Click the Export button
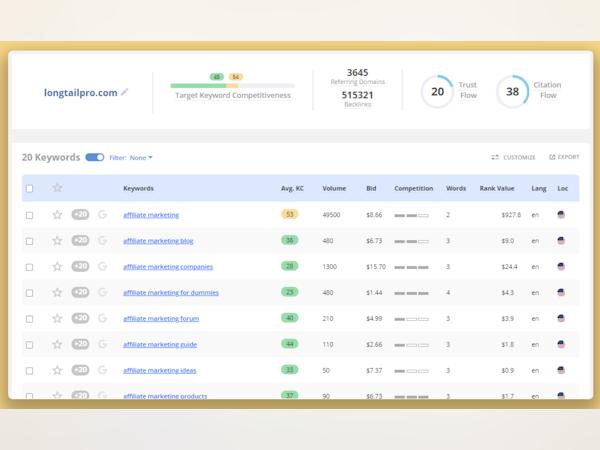 (x=564, y=157)
